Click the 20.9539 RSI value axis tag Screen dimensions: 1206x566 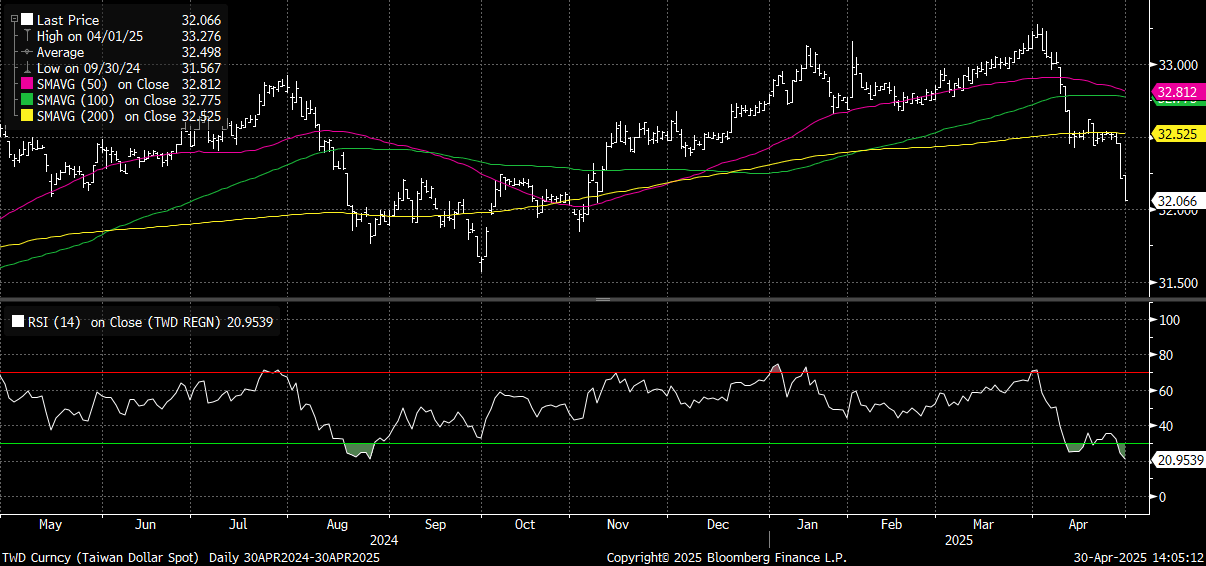[1180, 460]
